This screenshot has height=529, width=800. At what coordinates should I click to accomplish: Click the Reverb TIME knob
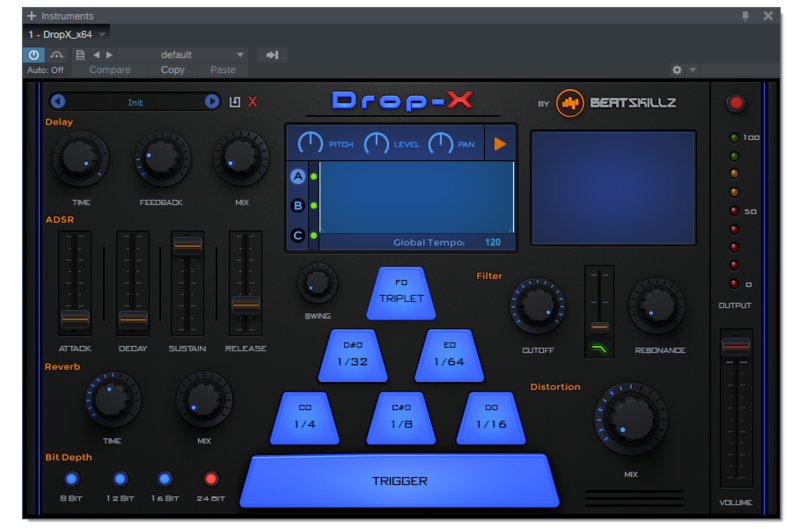[113, 399]
